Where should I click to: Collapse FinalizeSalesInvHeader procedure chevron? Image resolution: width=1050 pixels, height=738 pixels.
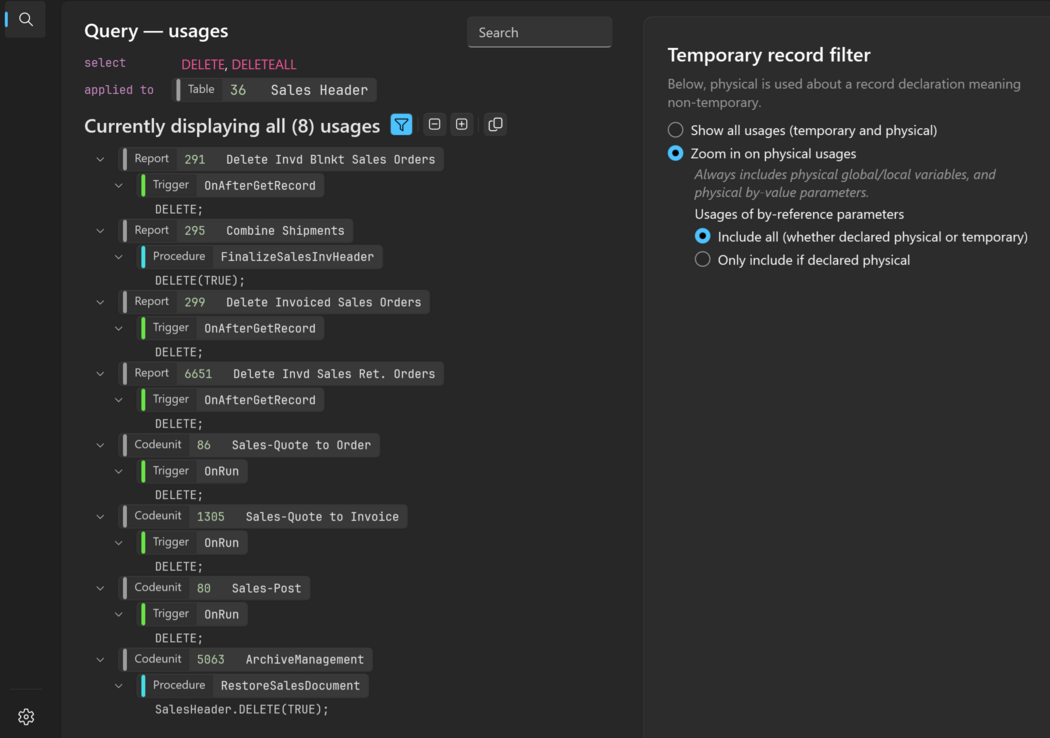pyautogui.click(x=119, y=257)
